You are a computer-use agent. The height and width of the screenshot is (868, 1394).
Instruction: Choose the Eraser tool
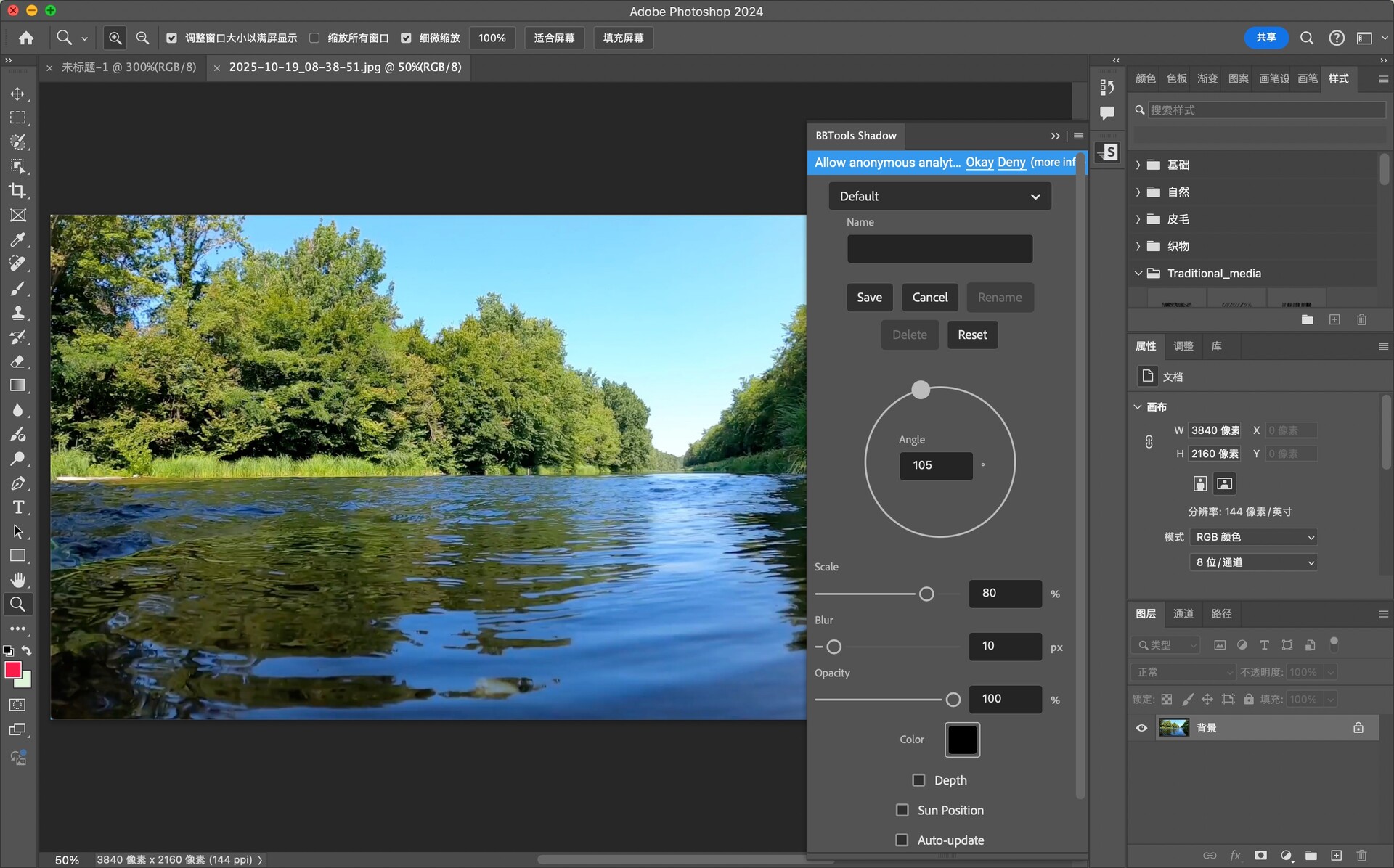[17, 361]
